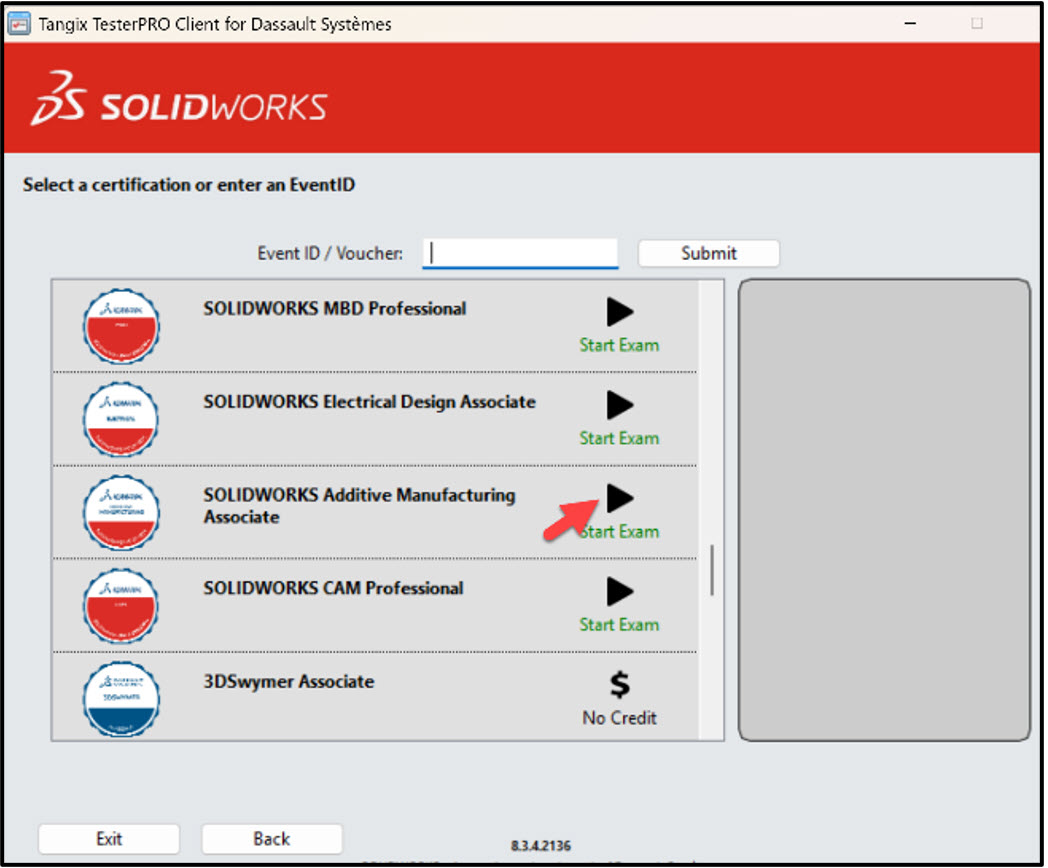
Task: Start the SOLIDWORKS CAM Professional exam
Action: click(x=618, y=591)
